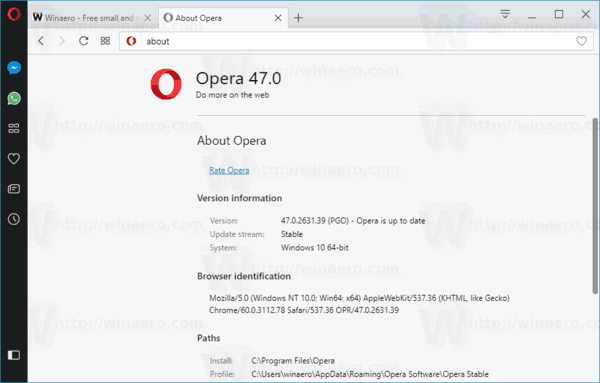
Task: Open Facebook Messenger in the sidebar
Action: [x=14, y=68]
